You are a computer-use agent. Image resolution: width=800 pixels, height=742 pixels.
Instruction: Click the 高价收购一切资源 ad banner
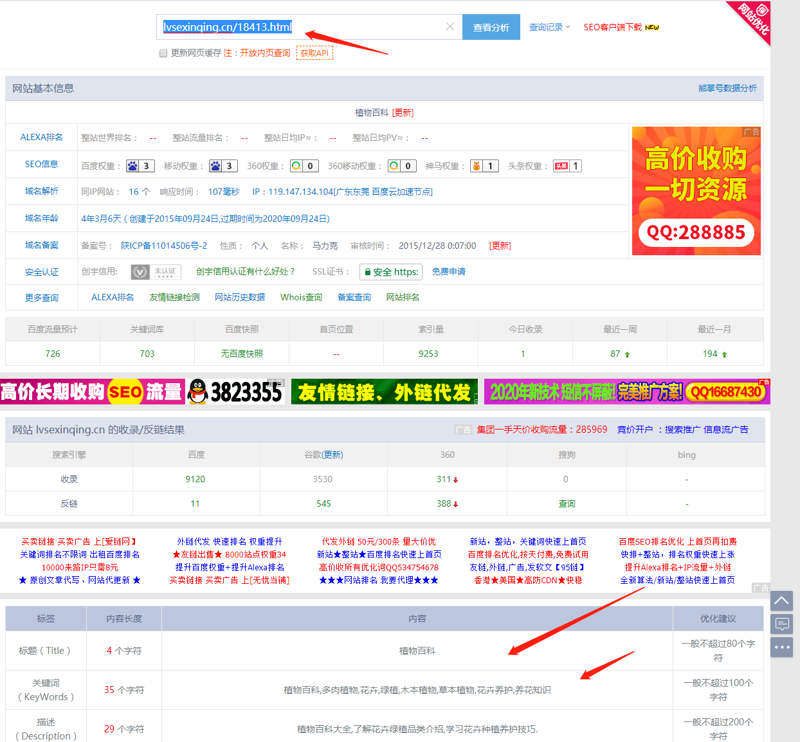696,191
